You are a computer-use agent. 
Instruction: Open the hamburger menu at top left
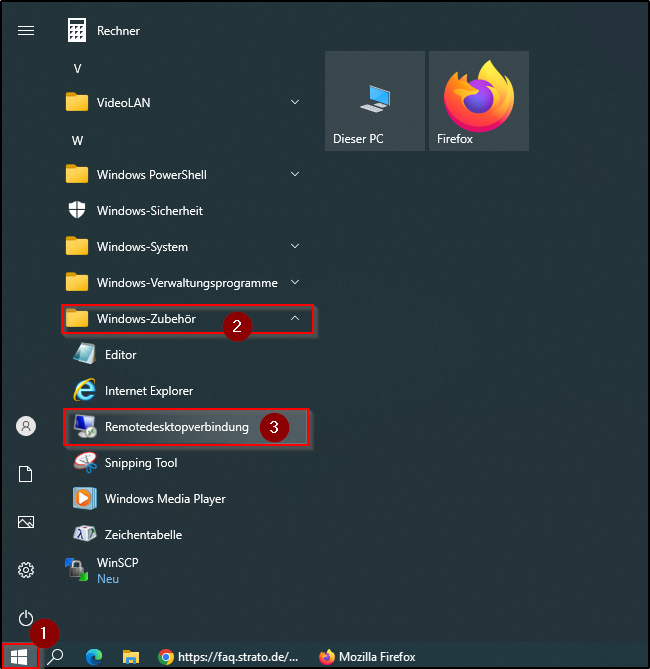pos(26,31)
